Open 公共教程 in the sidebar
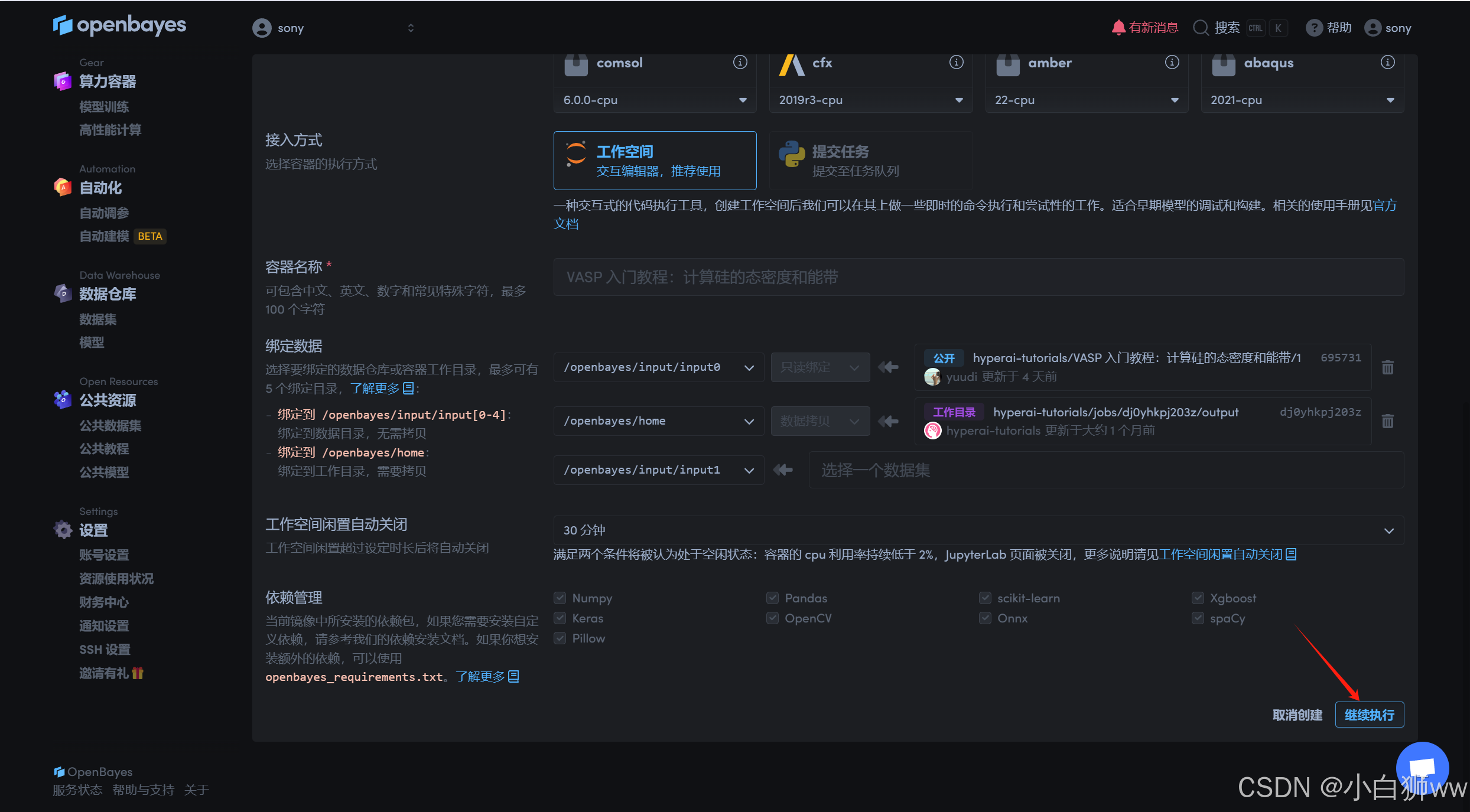 click(104, 449)
